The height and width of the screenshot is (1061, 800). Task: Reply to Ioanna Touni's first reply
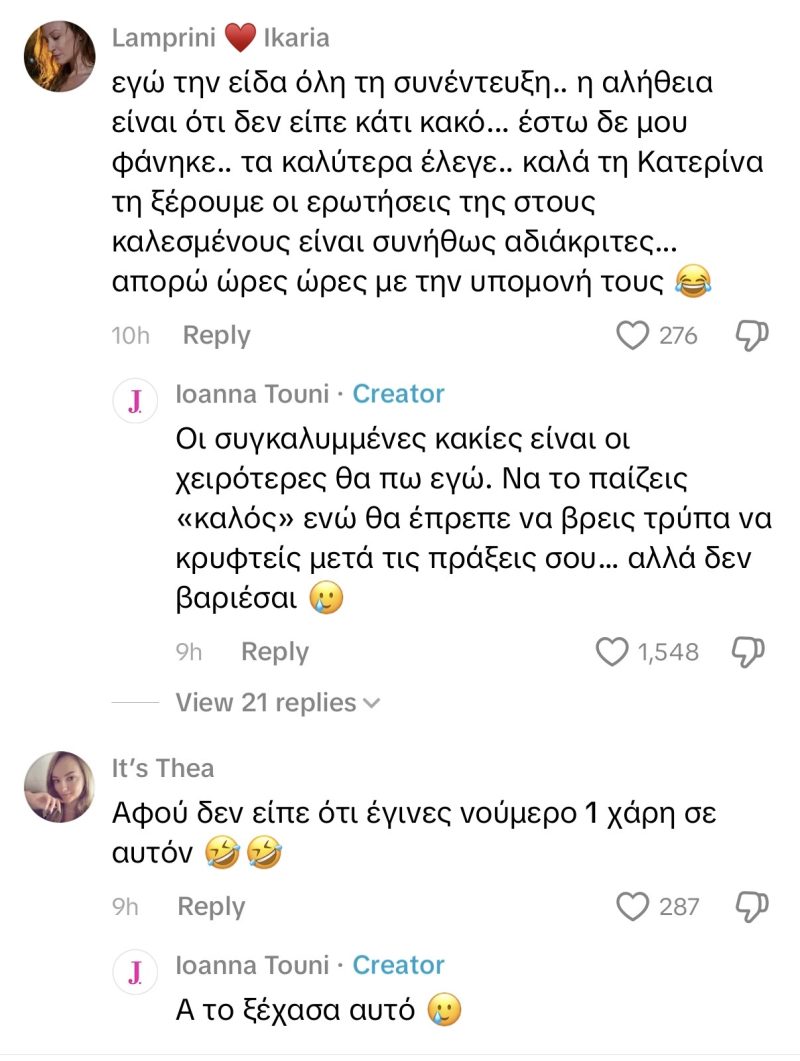(276, 651)
